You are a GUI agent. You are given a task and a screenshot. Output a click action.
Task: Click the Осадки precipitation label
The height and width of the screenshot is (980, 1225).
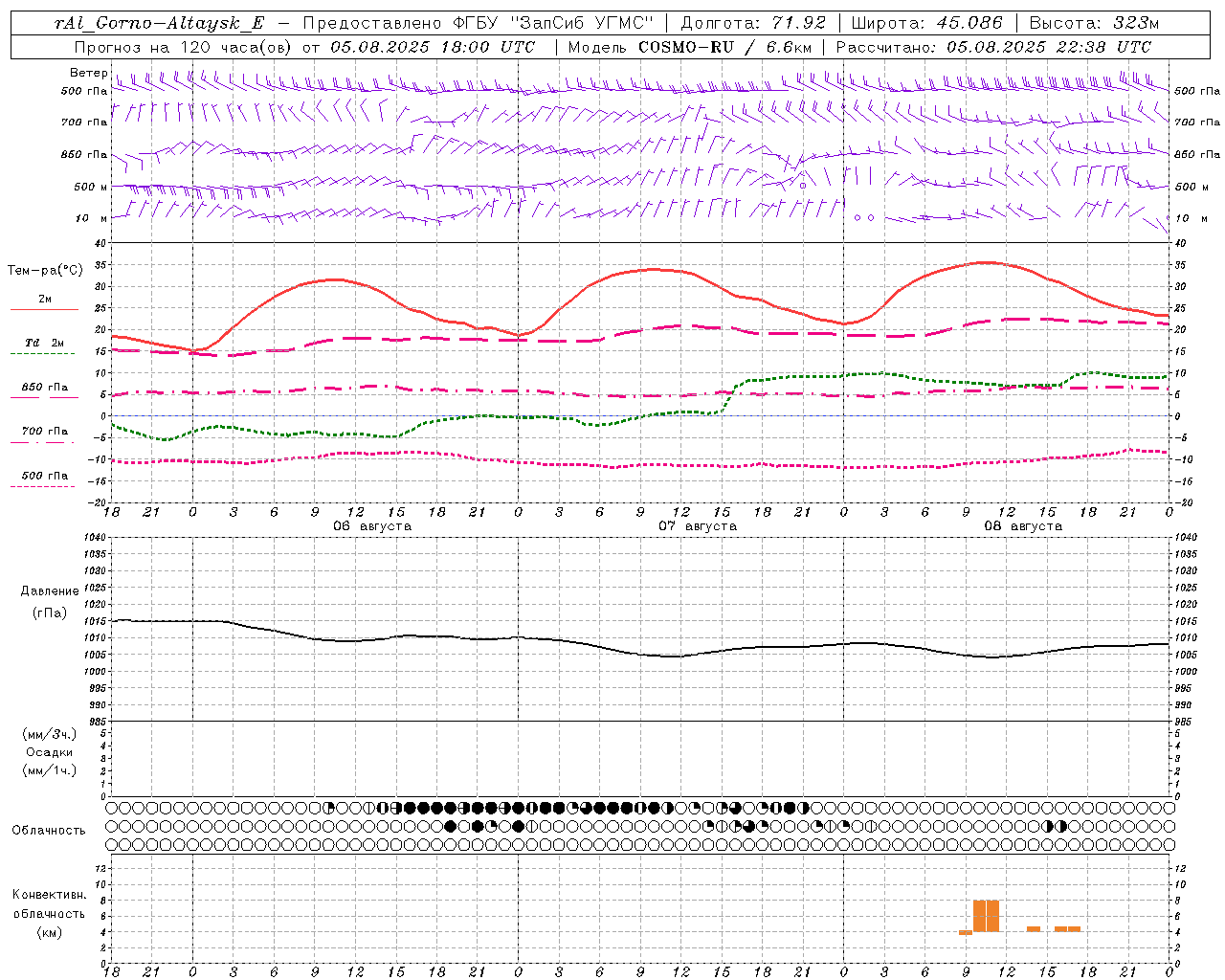(x=50, y=752)
